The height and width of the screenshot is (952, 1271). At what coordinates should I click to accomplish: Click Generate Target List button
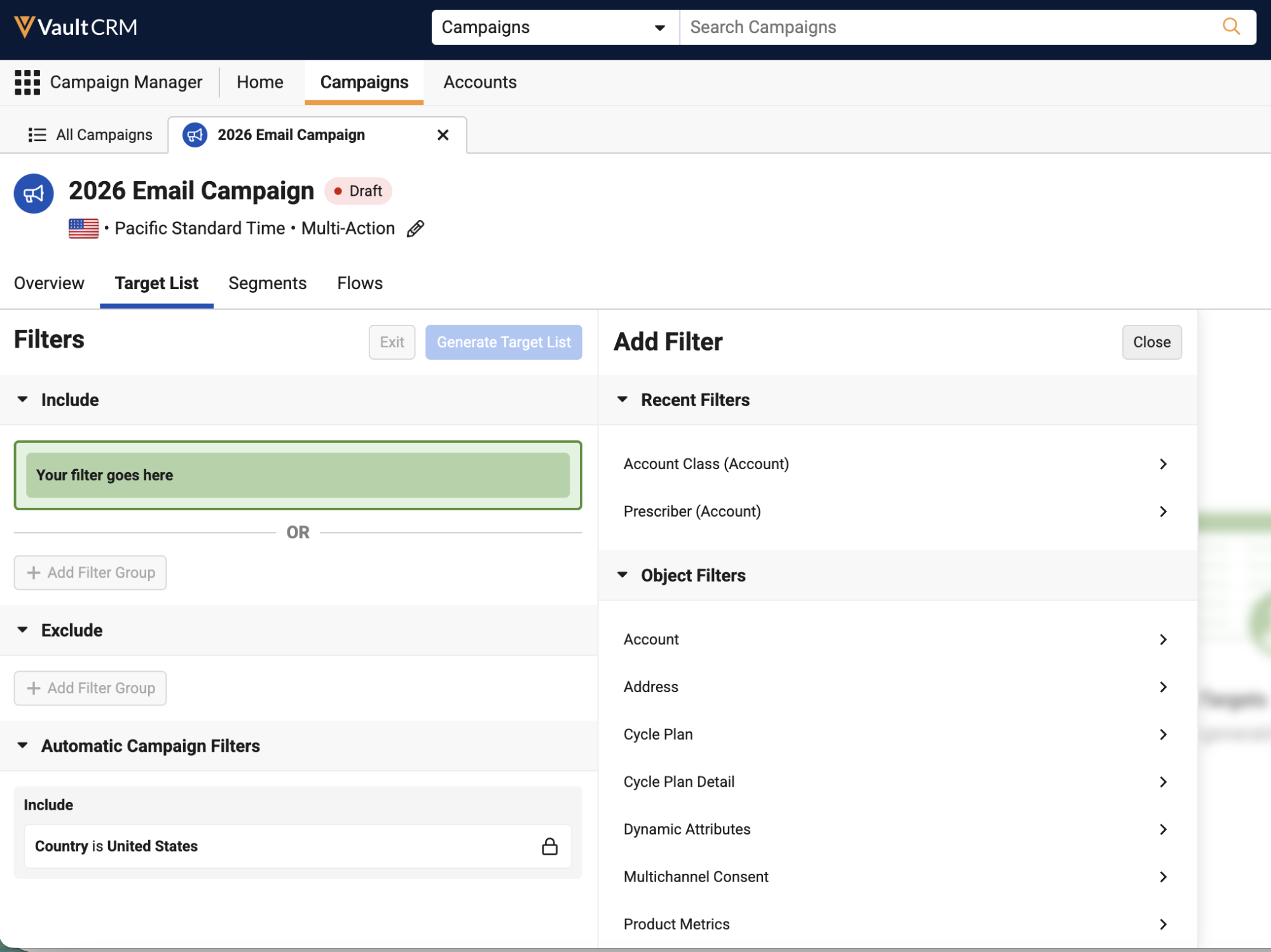[504, 342]
